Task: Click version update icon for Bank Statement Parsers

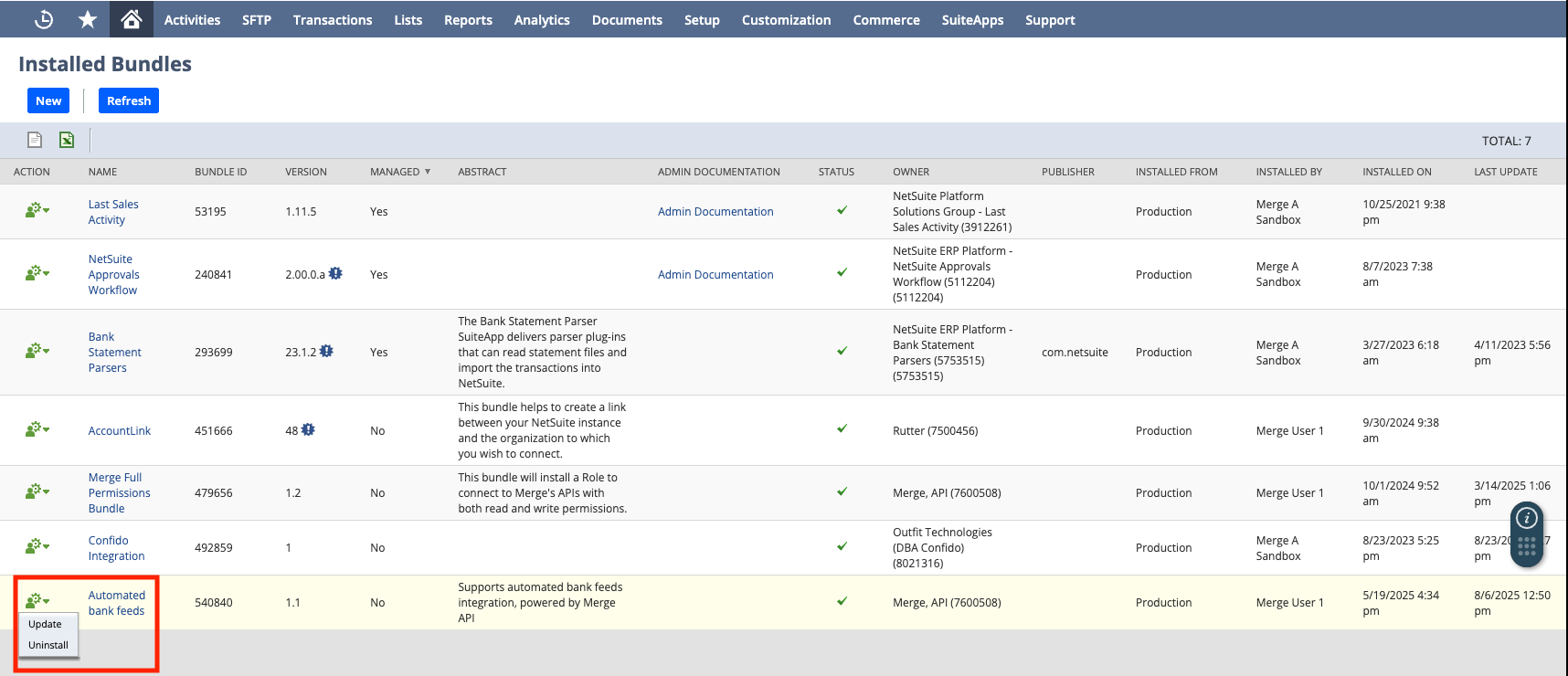Action: pos(326,351)
